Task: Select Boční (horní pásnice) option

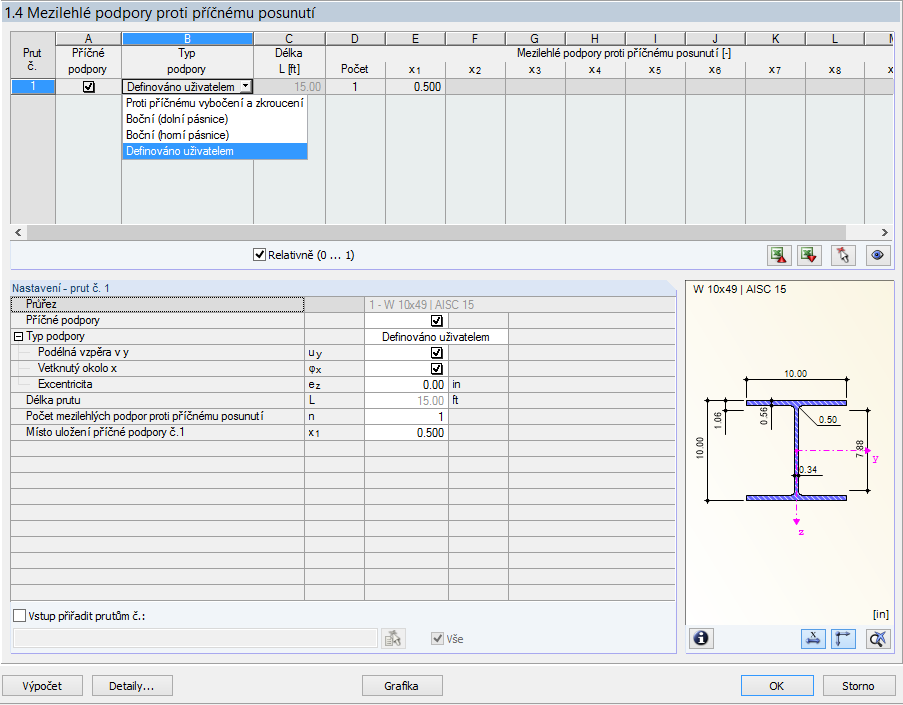Action: click(x=214, y=135)
